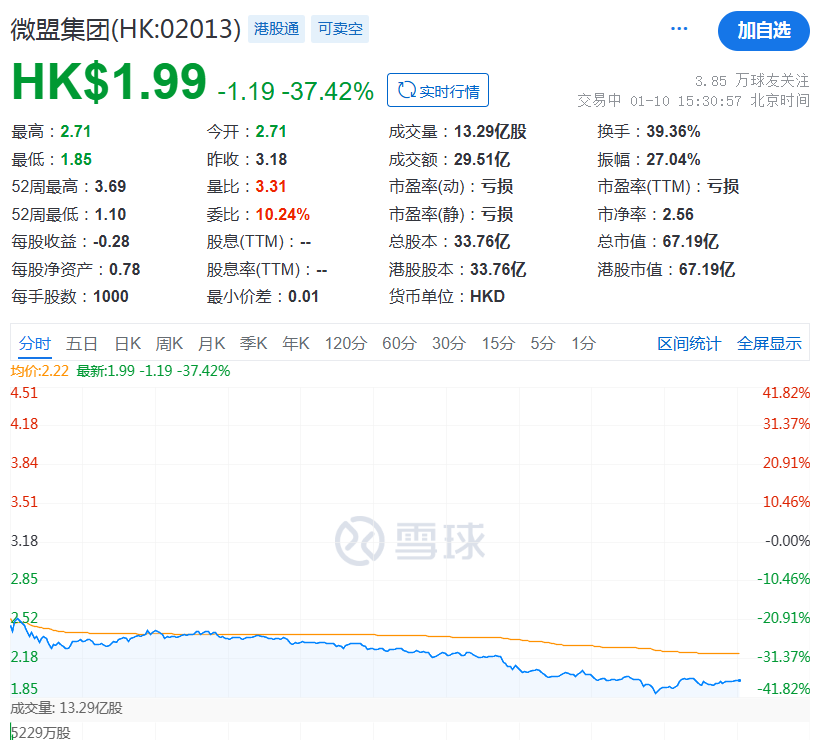
Task: Select the 季K quarterly chart tab
Action: tap(253, 343)
